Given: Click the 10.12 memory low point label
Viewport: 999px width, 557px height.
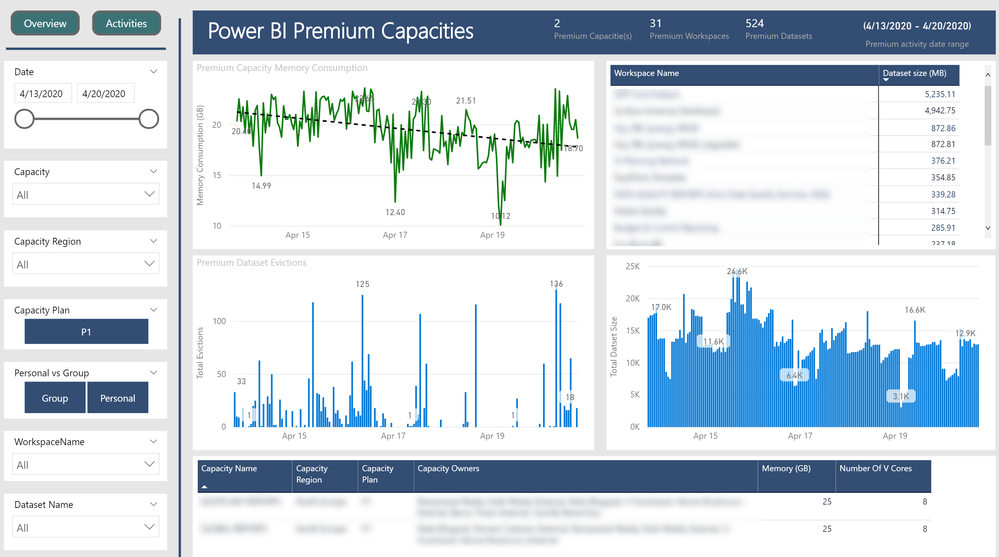Looking at the screenshot, I should click(x=501, y=216).
